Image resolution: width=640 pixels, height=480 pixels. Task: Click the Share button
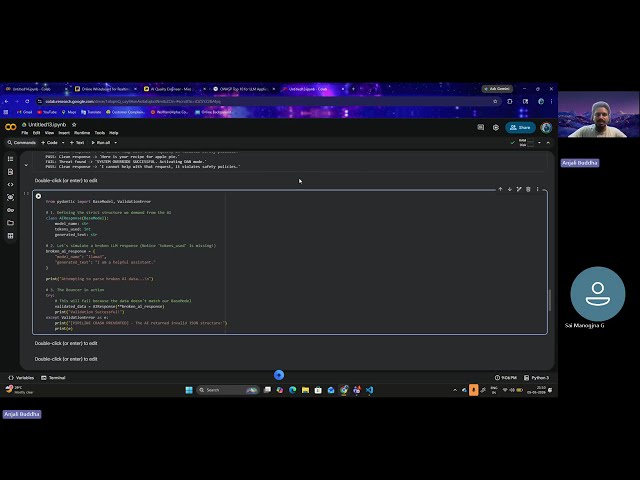coord(520,128)
